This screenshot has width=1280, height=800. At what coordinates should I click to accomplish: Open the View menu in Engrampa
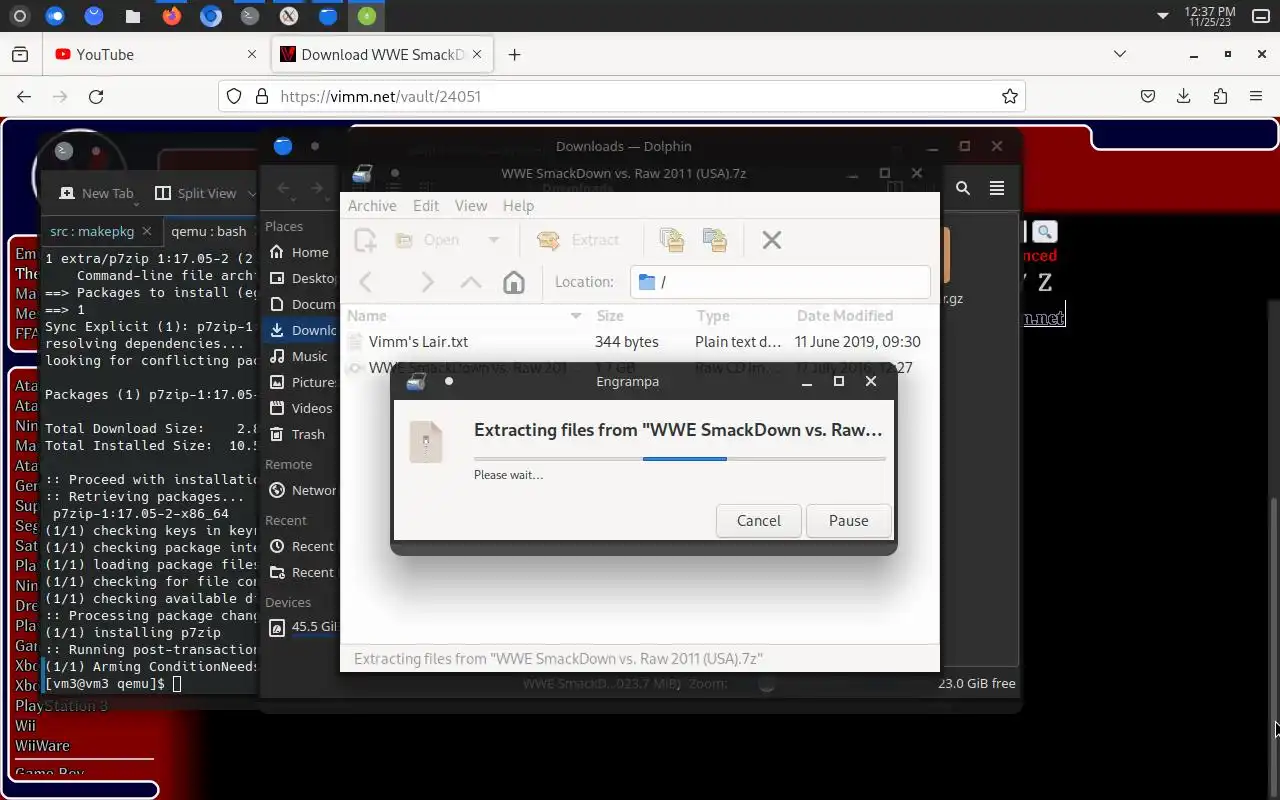pyautogui.click(x=471, y=205)
